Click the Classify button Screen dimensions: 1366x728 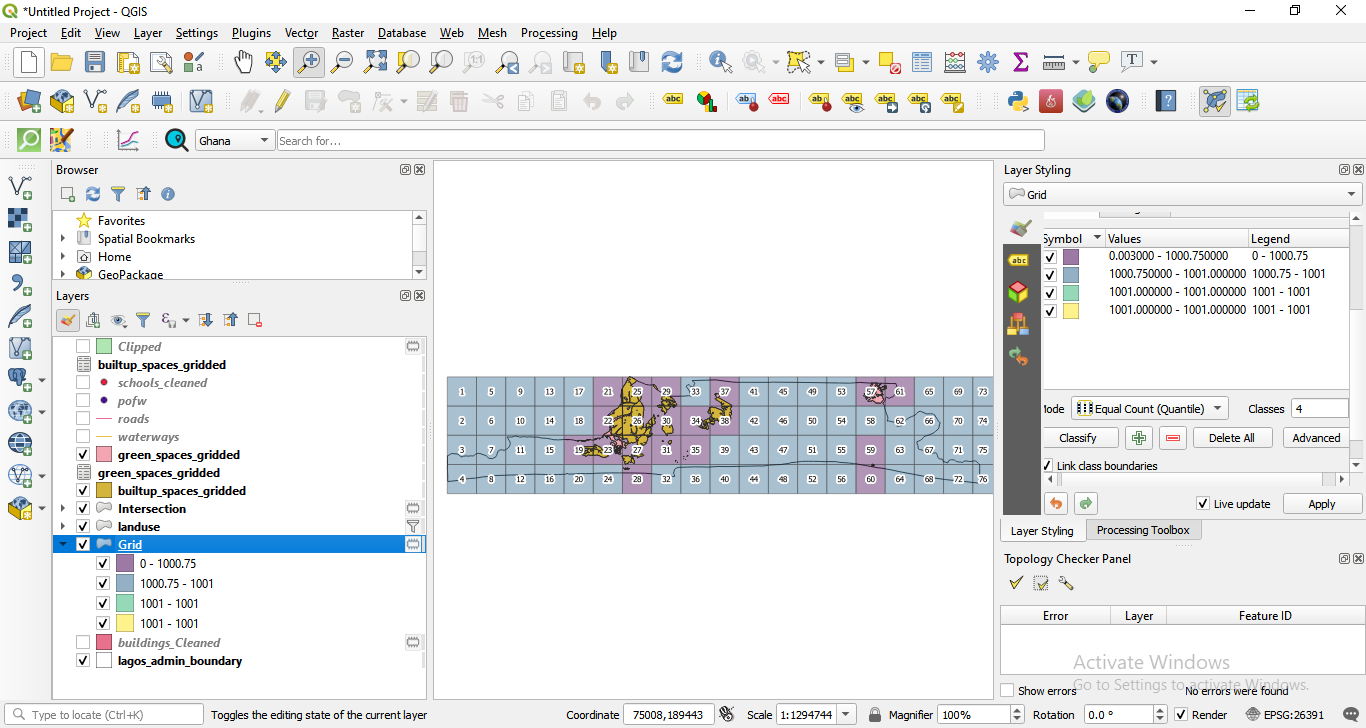tap(1078, 438)
